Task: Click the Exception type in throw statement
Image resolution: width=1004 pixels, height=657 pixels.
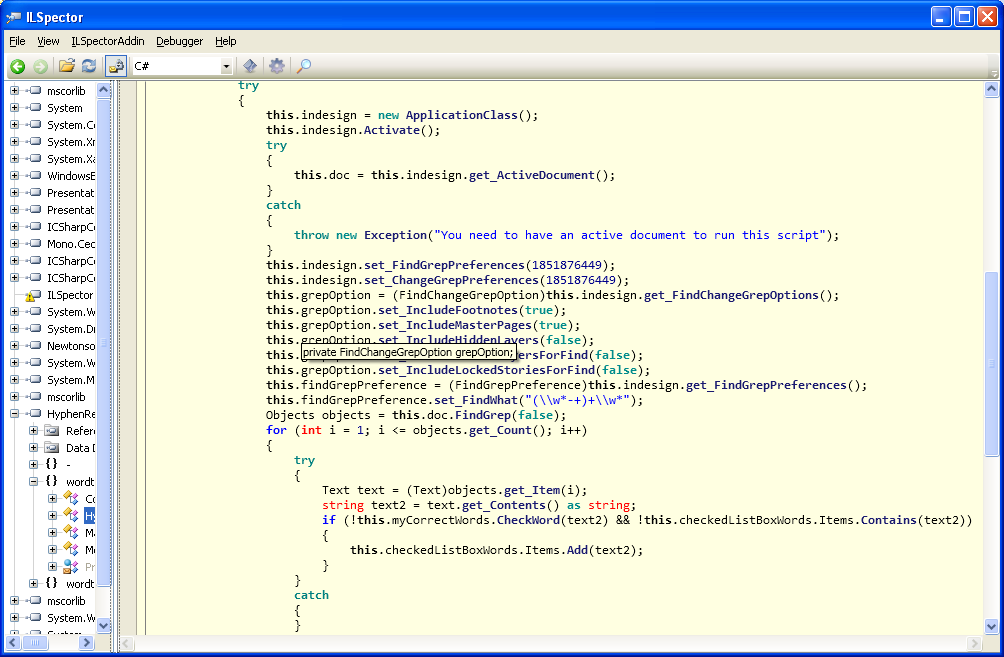Action: tap(395, 235)
